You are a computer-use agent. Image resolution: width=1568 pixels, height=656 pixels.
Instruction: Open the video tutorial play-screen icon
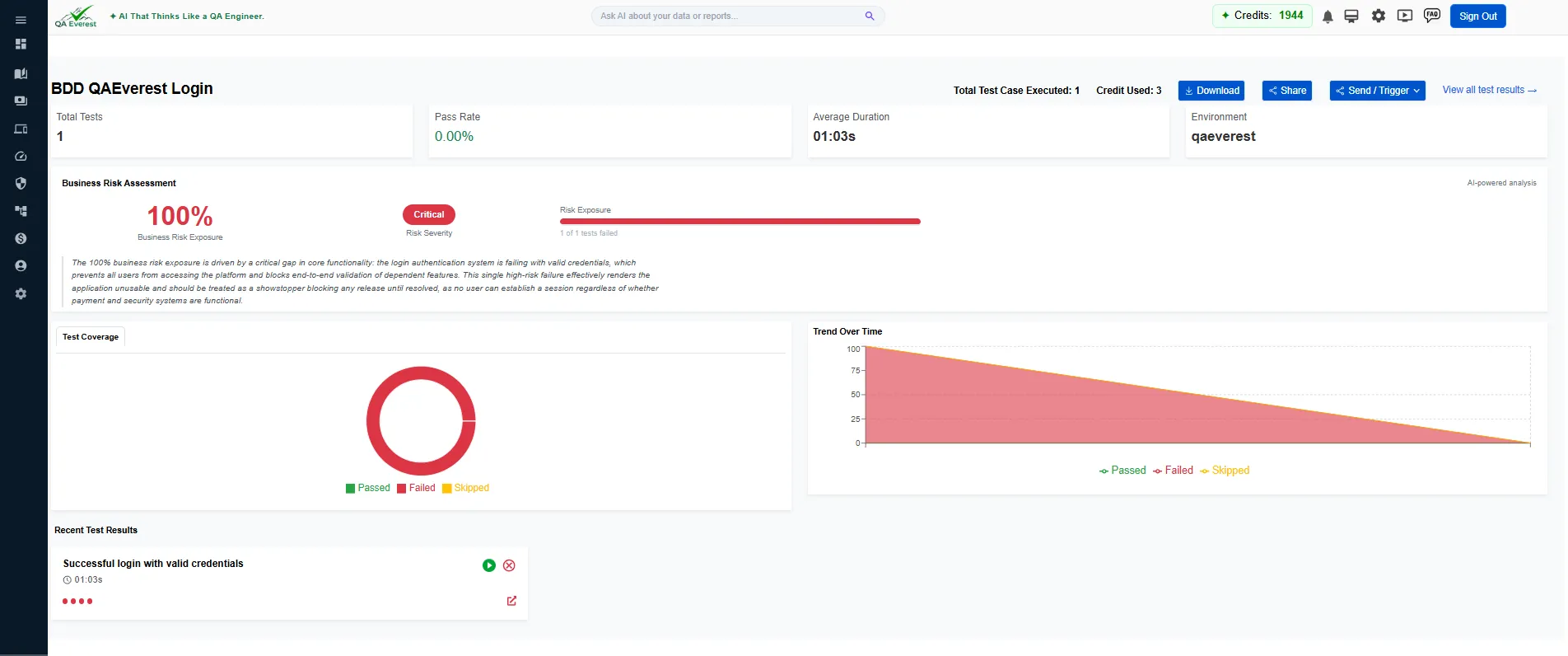click(x=1405, y=16)
